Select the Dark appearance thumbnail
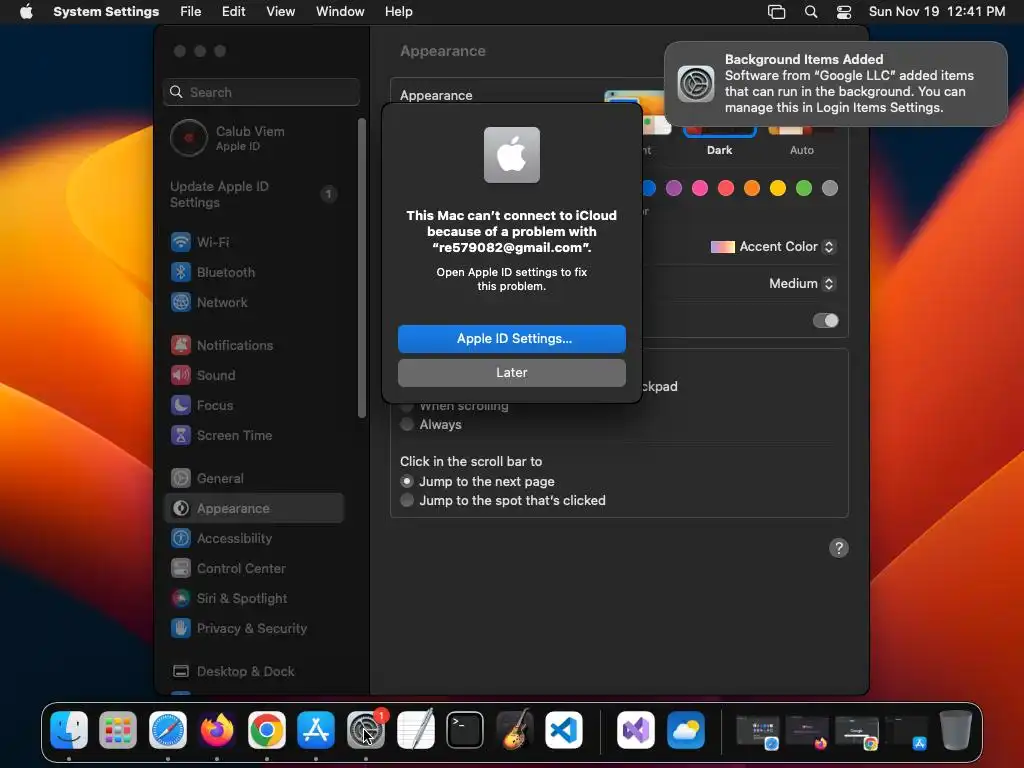Screen dimensions: 1024x768 (x=719, y=131)
